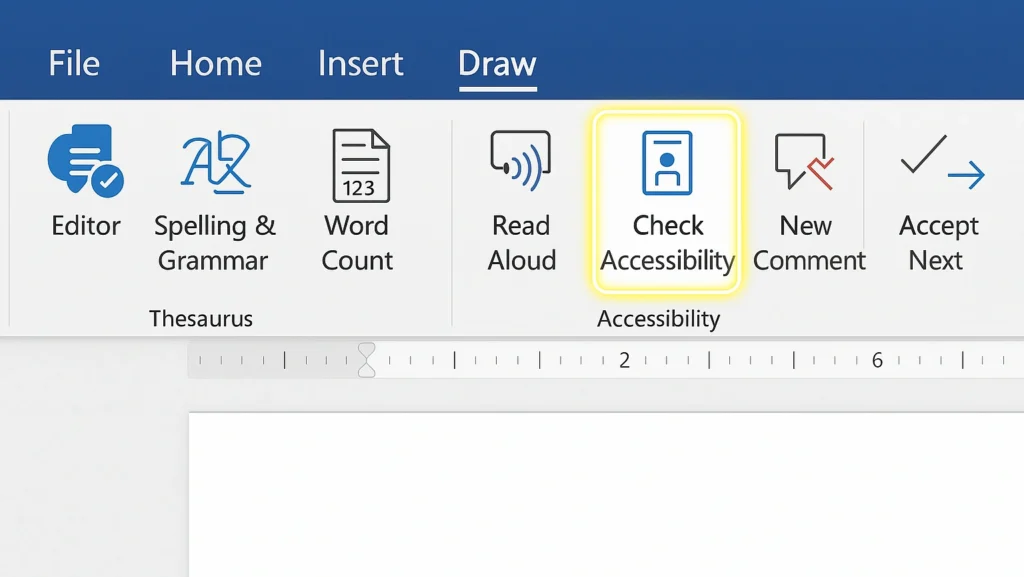
Task: Switch to the Home tab
Action: (215, 63)
